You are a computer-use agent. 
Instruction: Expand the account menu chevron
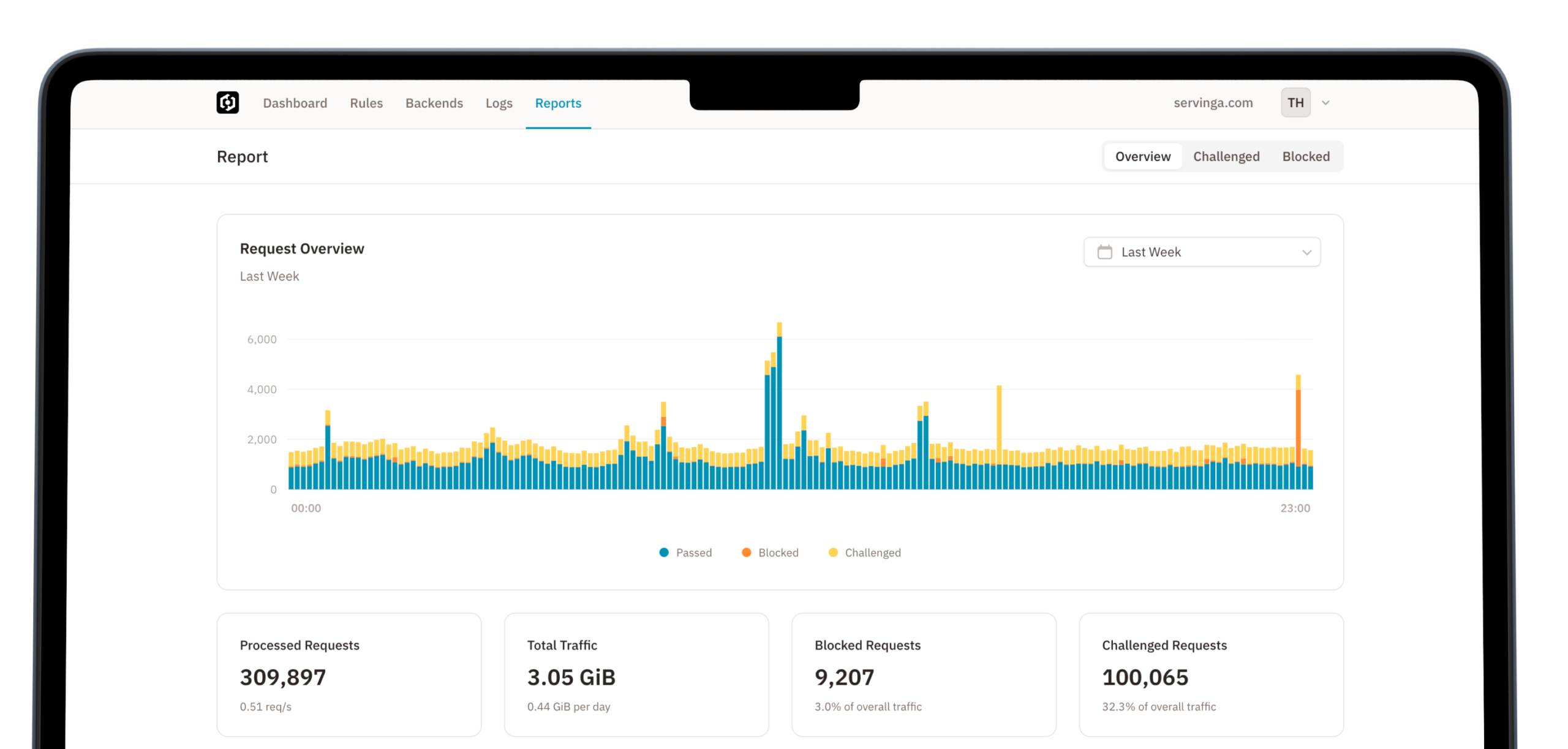[x=1325, y=103]
